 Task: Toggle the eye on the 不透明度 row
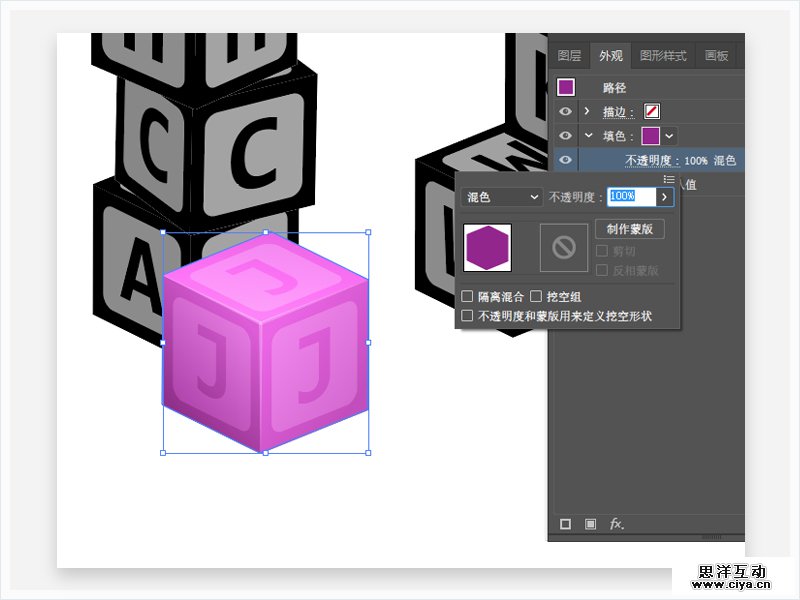coord(566,160)
